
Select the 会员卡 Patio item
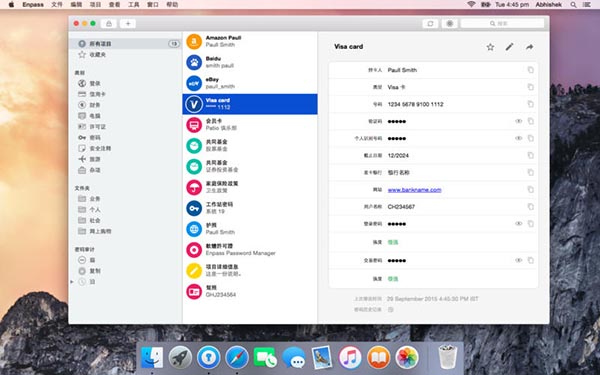(x=250, y=124)
